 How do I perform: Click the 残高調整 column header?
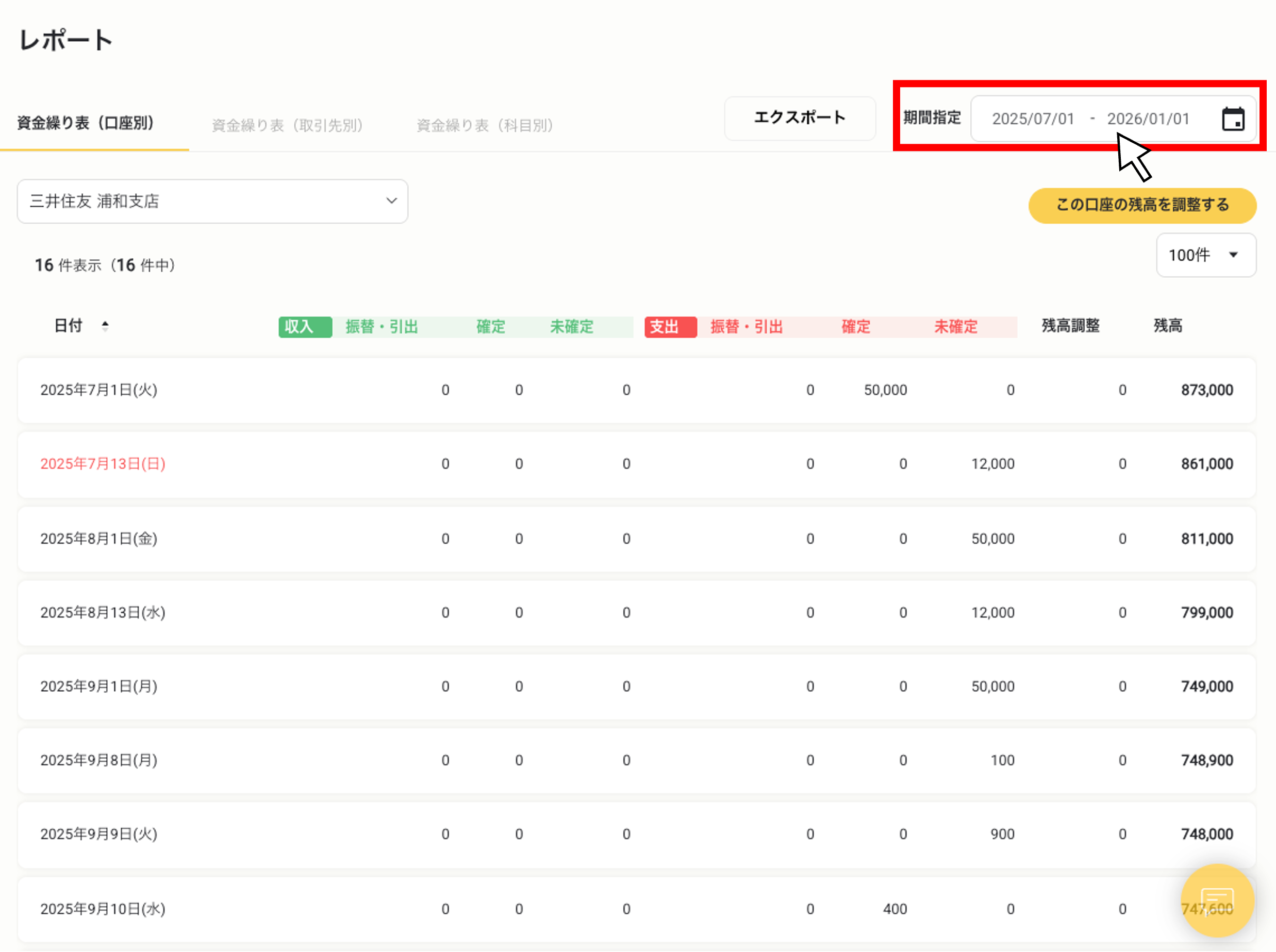coord(1070,326)
